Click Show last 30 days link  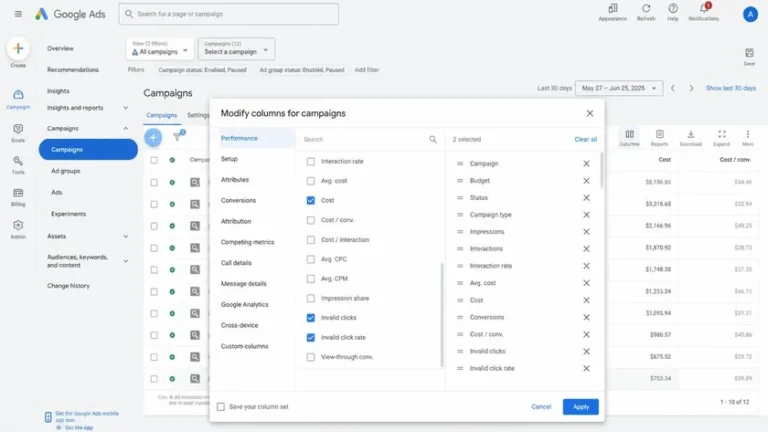pos(731,88)
